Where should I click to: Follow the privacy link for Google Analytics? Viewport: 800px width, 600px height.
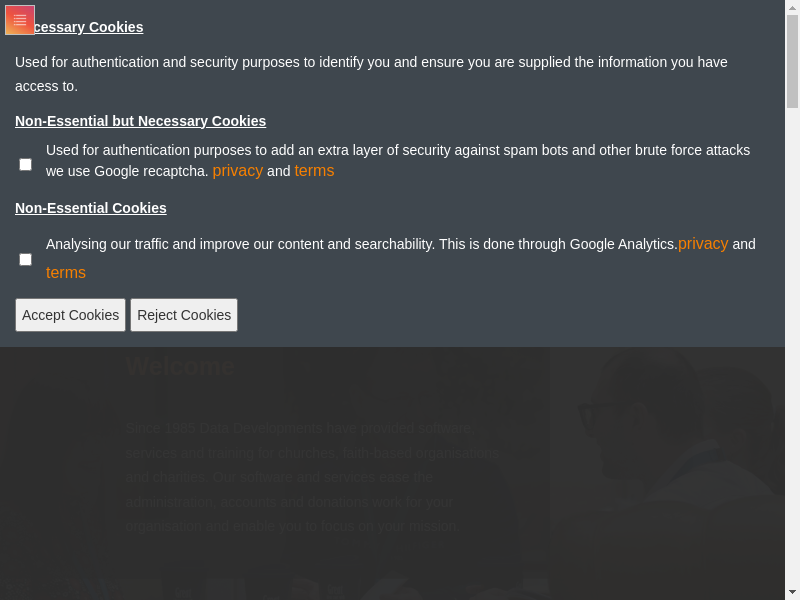click(x=703, y=244)
